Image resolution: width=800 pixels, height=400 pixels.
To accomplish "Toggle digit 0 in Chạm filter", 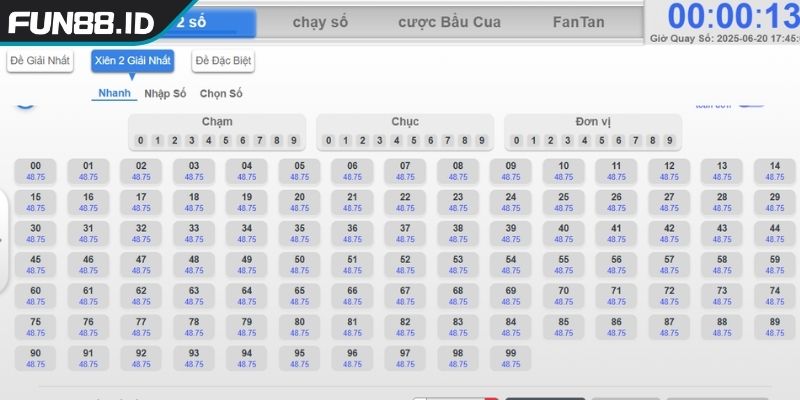I will (141, 141).
